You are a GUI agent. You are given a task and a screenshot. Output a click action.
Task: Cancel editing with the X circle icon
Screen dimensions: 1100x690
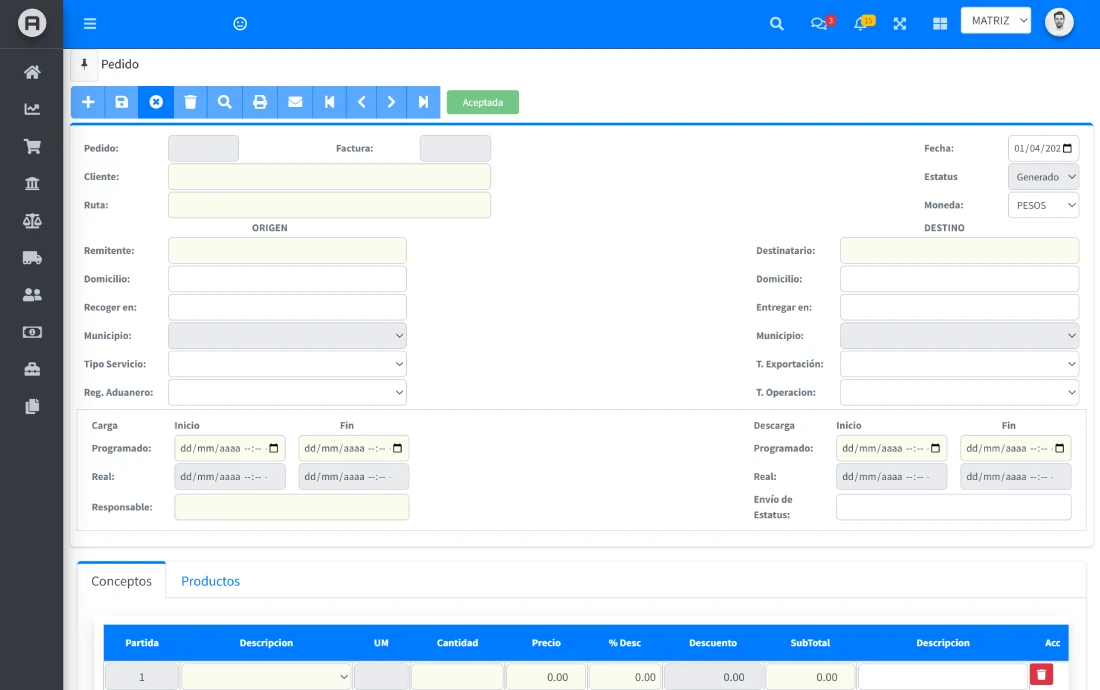point(156,102)
